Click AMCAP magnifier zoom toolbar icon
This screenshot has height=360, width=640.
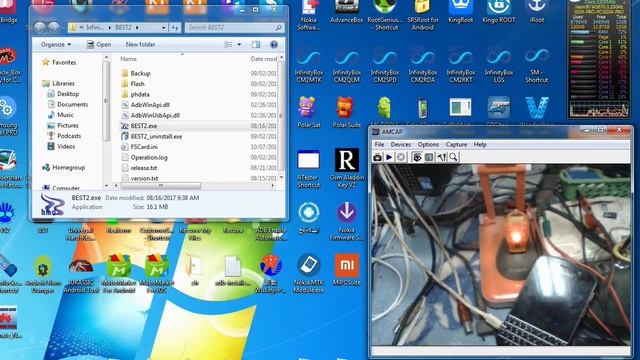click(453, 157)
